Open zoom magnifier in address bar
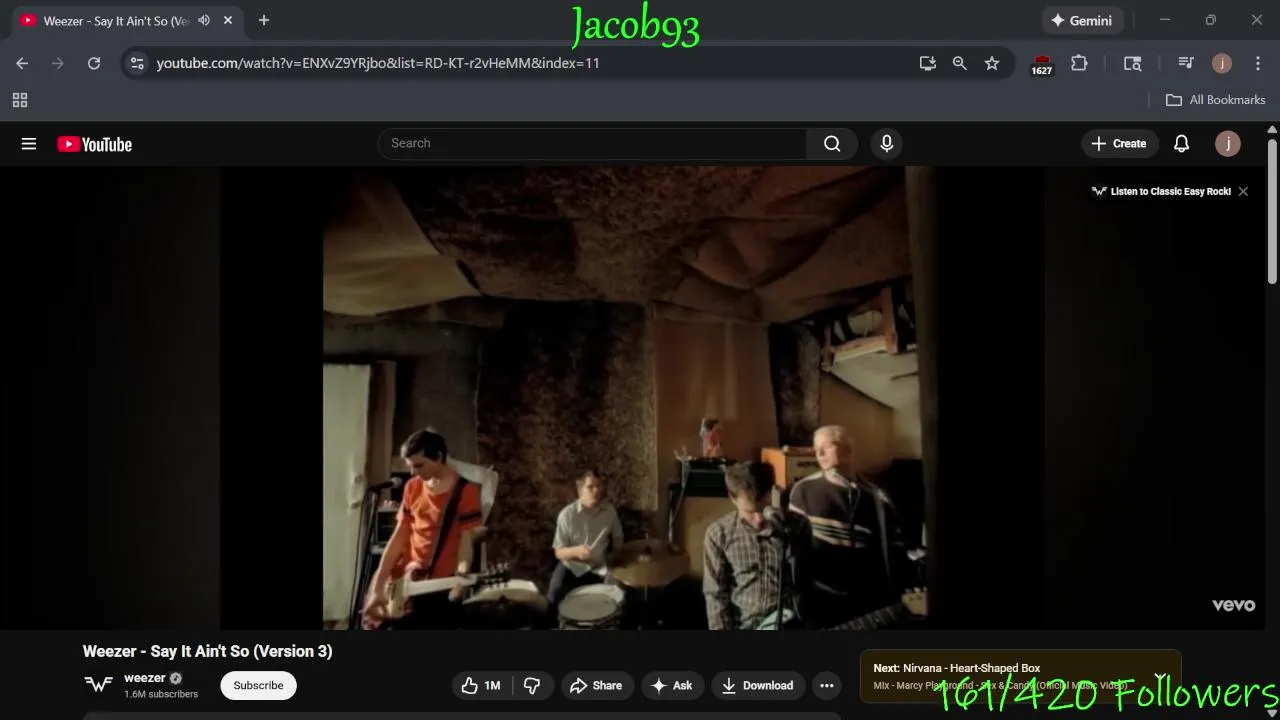The height and width of the screenshot is (720, 1280). pos(960,63)
